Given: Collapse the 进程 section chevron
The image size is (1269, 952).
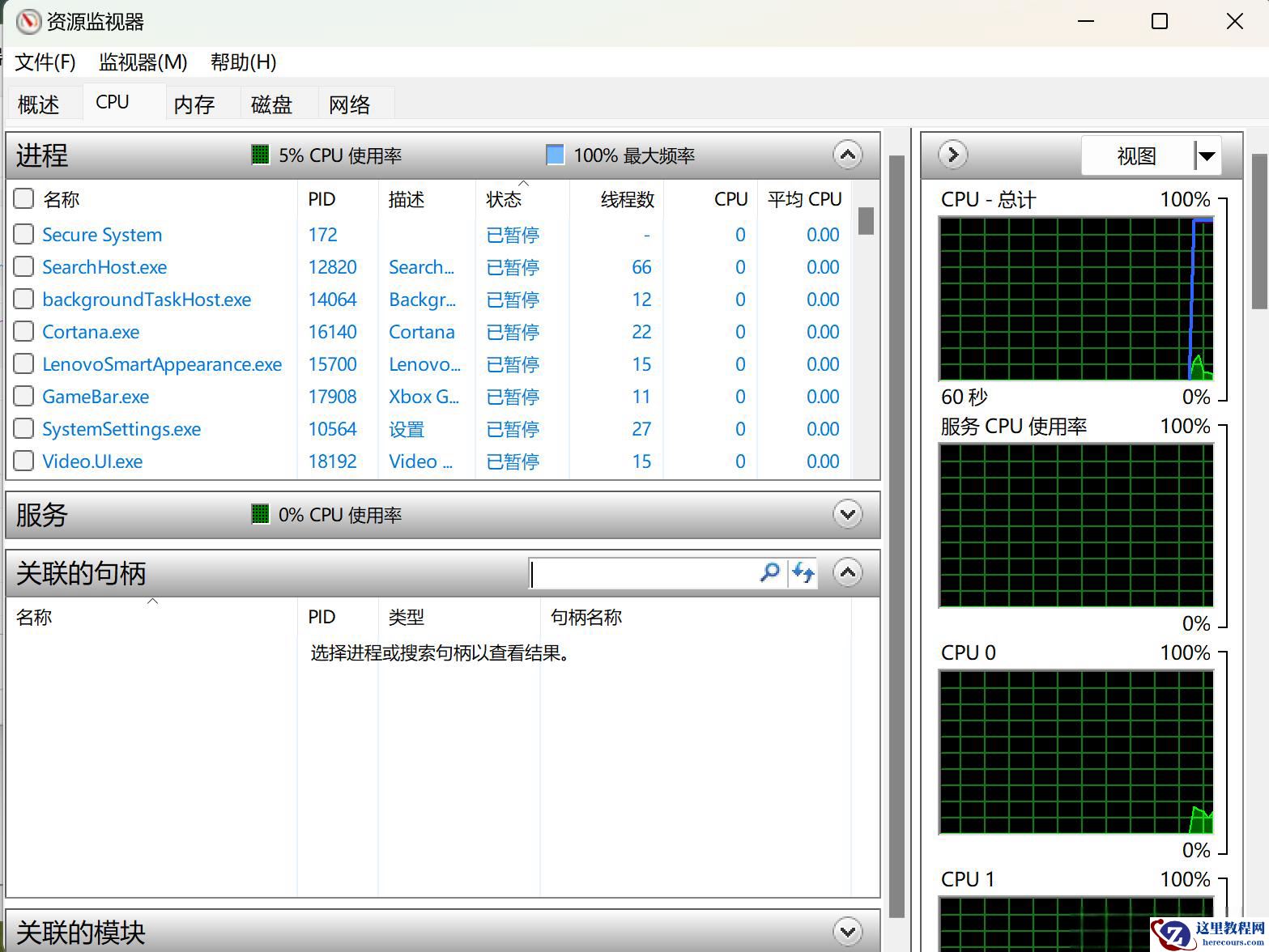Looking at the screenshot, I should (847, 154).
